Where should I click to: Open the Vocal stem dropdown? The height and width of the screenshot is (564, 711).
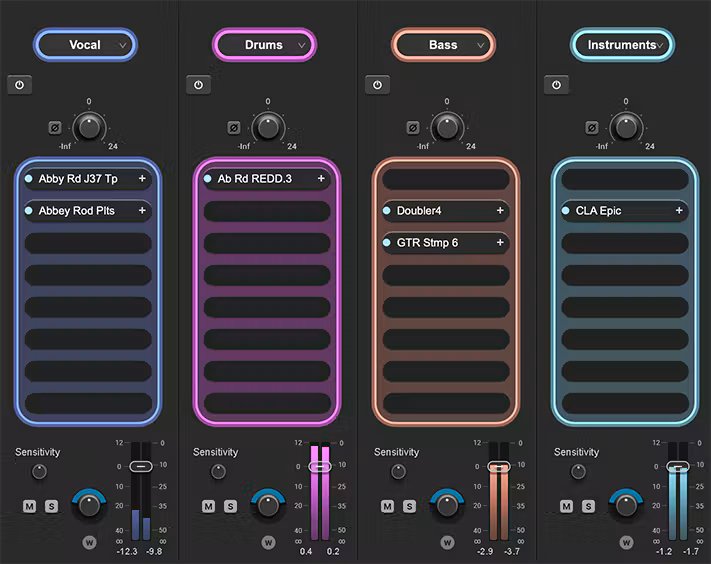(x=85, y=45)
